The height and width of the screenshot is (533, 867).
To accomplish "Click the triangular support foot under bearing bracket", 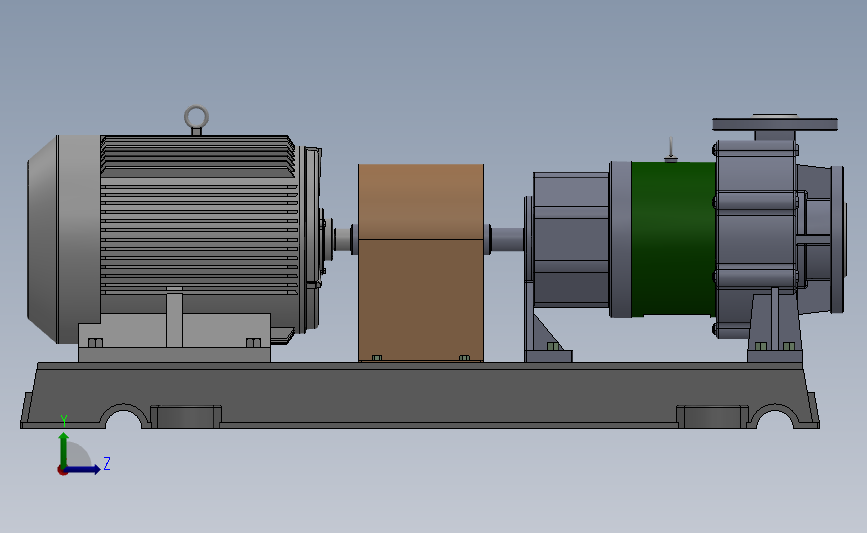I will click(547, 338).
